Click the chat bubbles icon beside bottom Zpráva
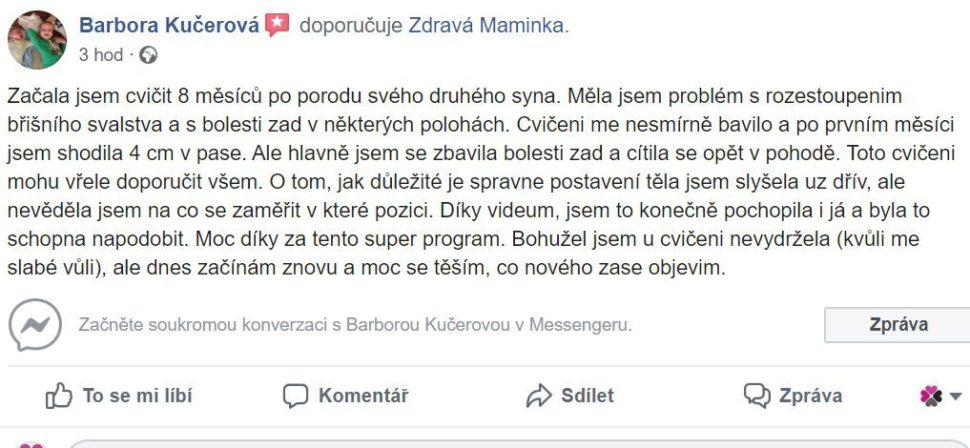 (756, 396)
